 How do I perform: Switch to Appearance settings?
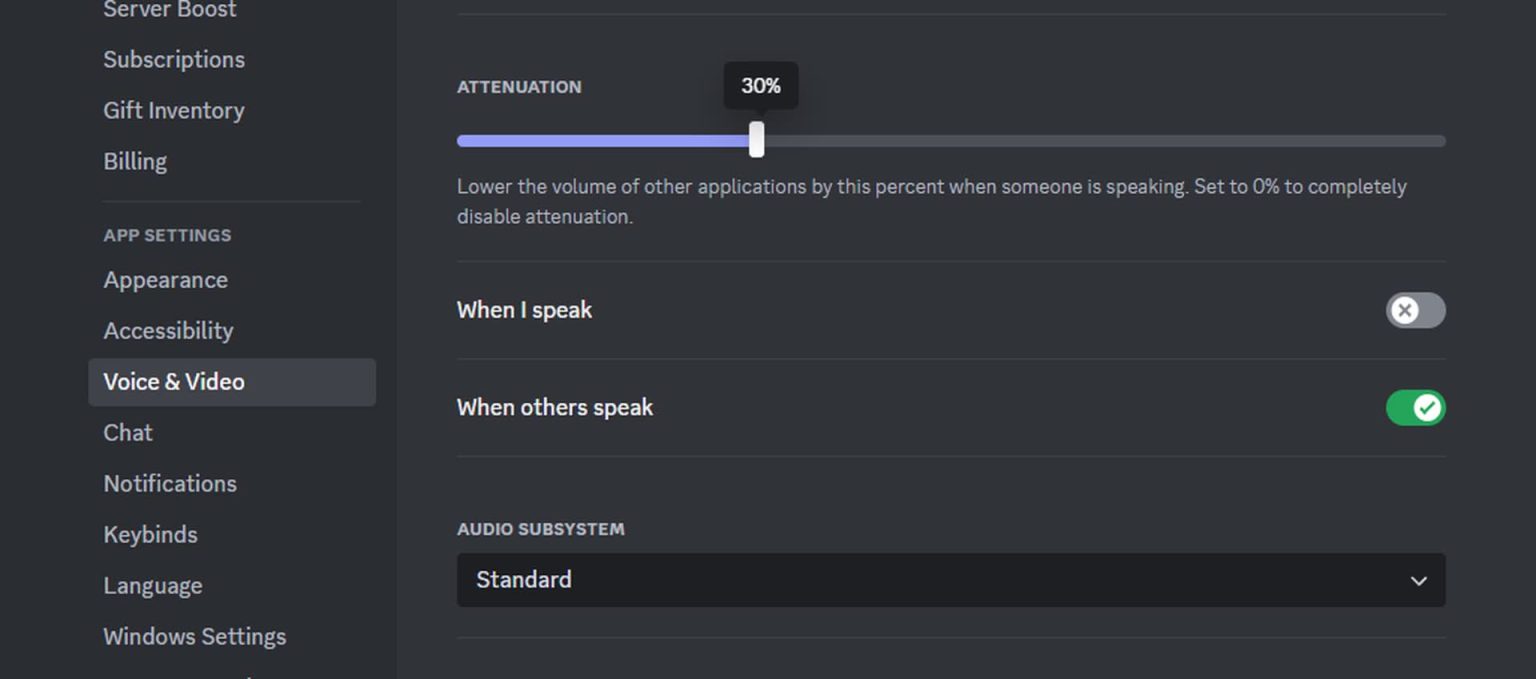[x=166, y=280]
